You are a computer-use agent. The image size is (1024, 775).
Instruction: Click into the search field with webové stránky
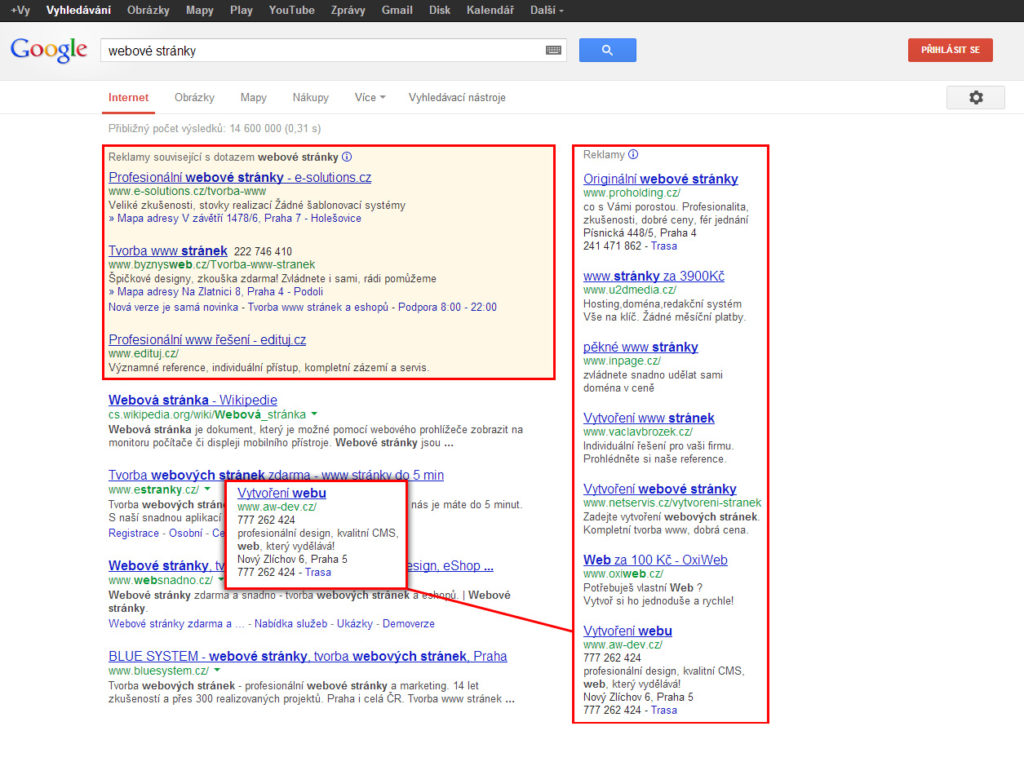323,50
